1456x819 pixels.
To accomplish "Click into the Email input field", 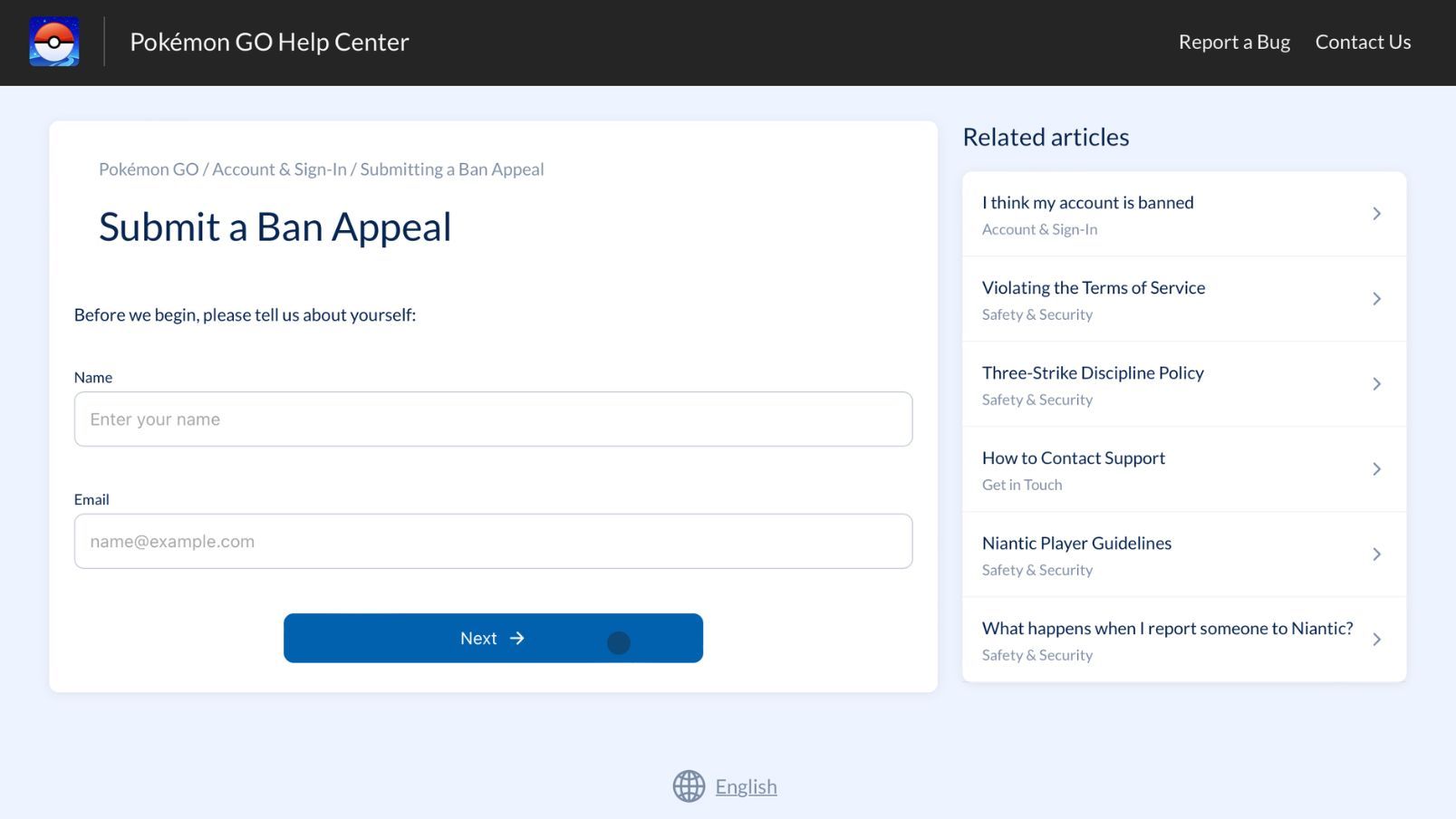I will pyautogui.click(x=493, y=542).
